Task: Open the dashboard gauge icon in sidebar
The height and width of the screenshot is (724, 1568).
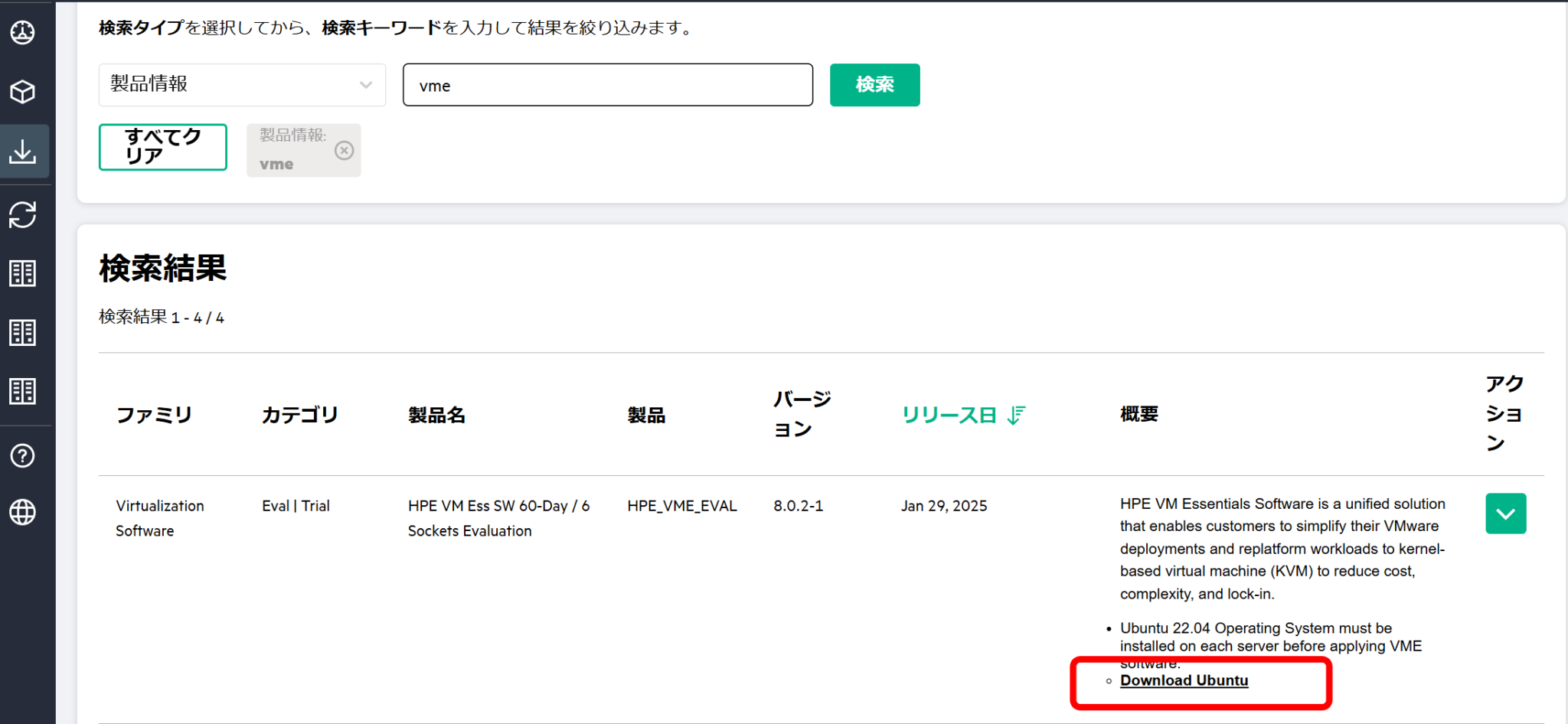Action: [x=23, y=33]
